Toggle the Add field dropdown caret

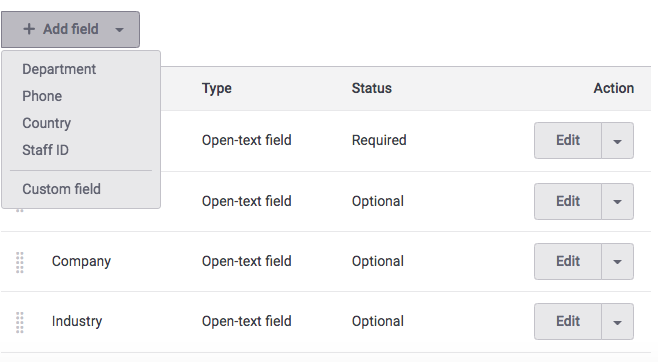pos(120,30)
